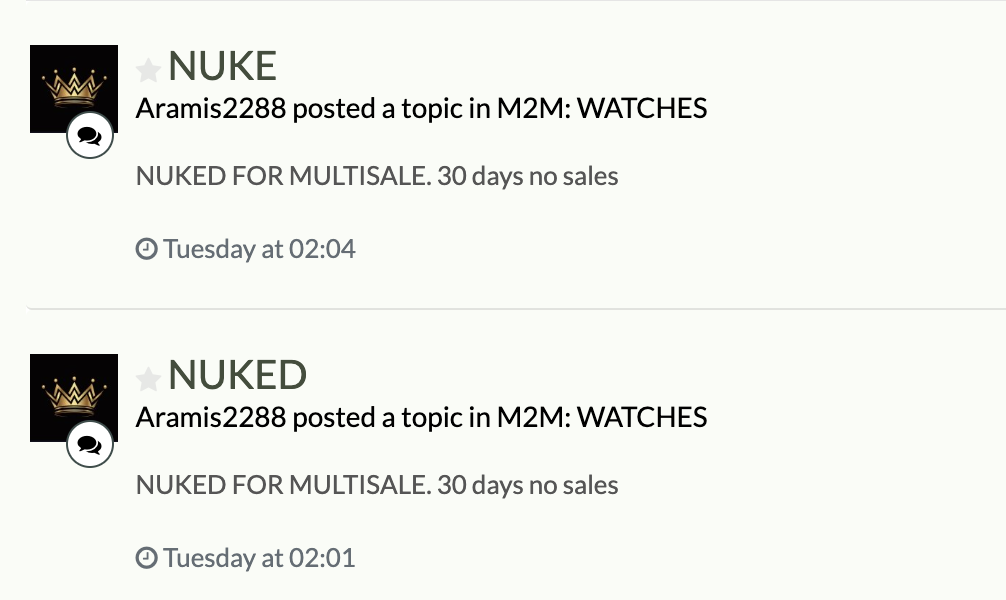
Task: Click the clock icon next to Tuesday 02:01
Action: [146, 558]
